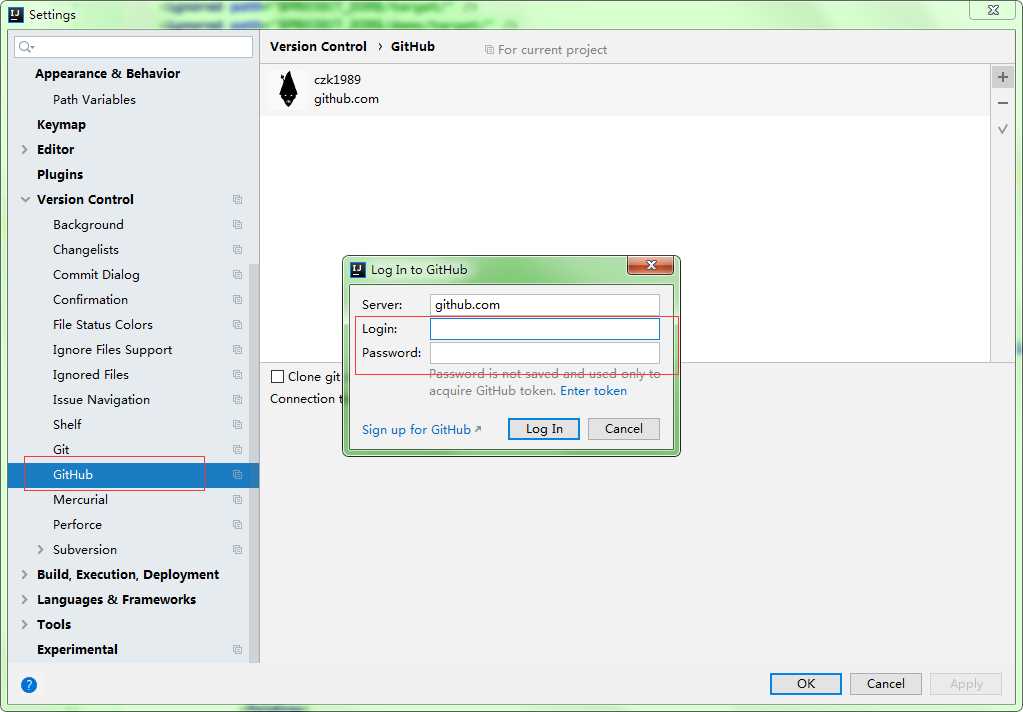
Task: Click project-level icon beside Mercurial
Action: 237,500
